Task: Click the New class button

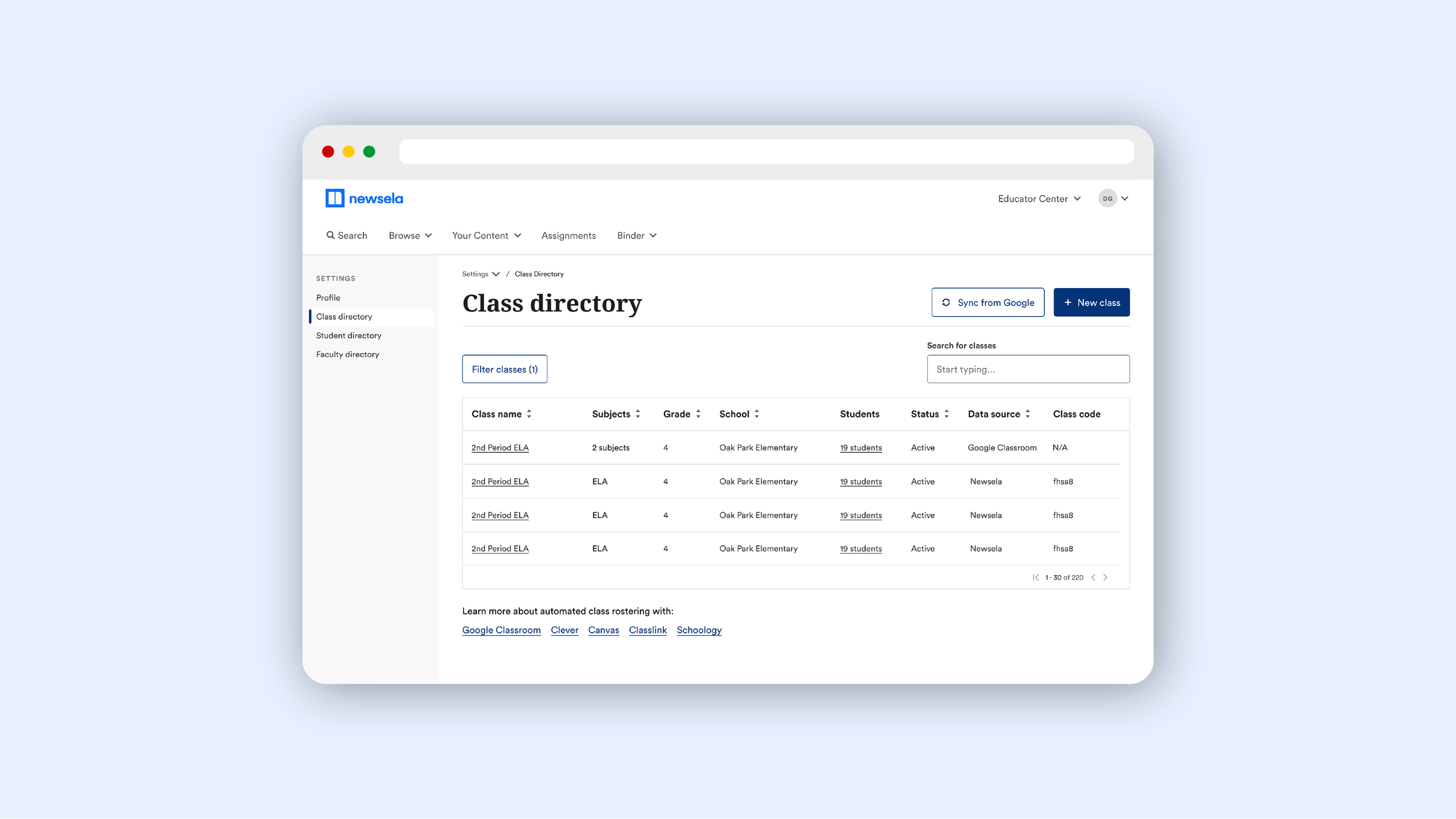Action: (x=1091, y=302)
